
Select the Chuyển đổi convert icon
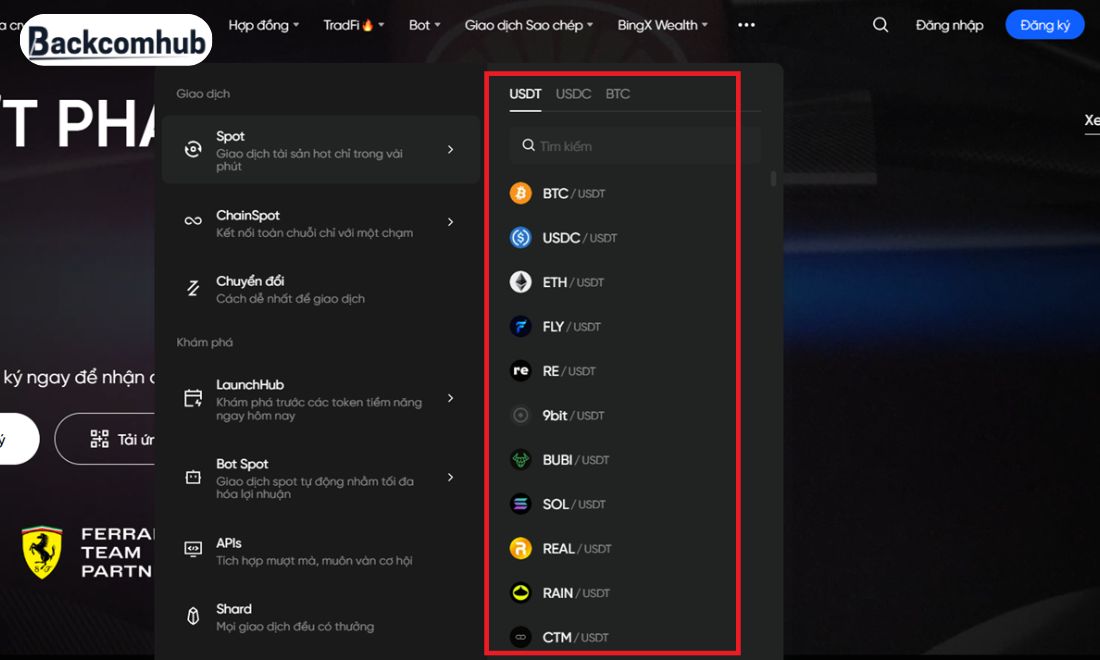tap(193, 288)
